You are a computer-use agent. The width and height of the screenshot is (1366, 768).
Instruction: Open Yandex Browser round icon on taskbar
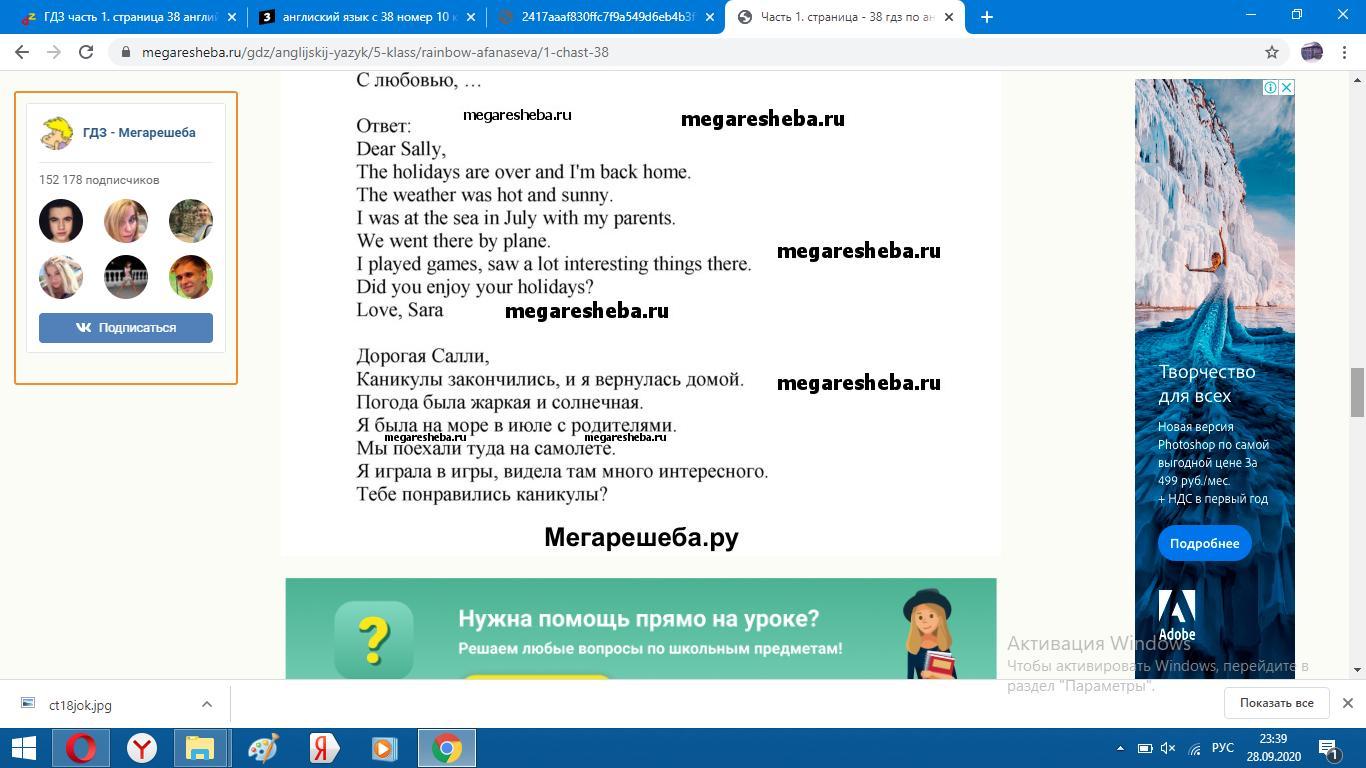click(142, 748)
